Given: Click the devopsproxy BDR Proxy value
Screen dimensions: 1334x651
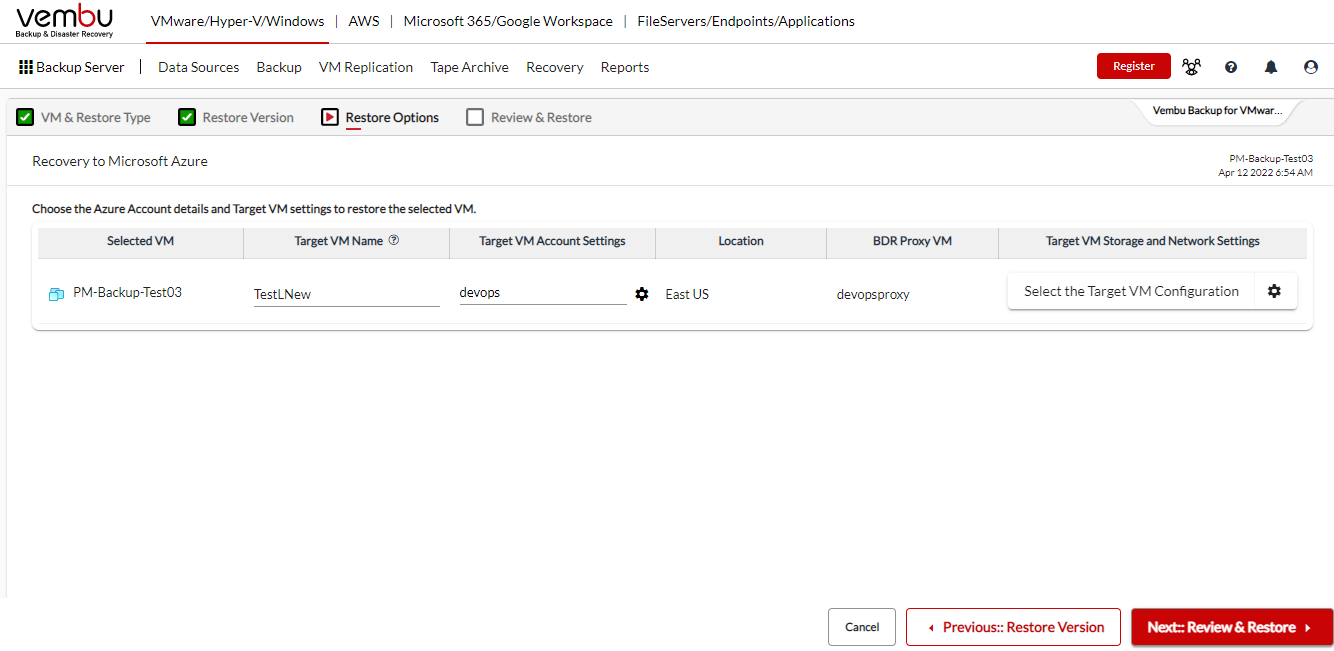Looking at the screenshot, I should point(873,294).
